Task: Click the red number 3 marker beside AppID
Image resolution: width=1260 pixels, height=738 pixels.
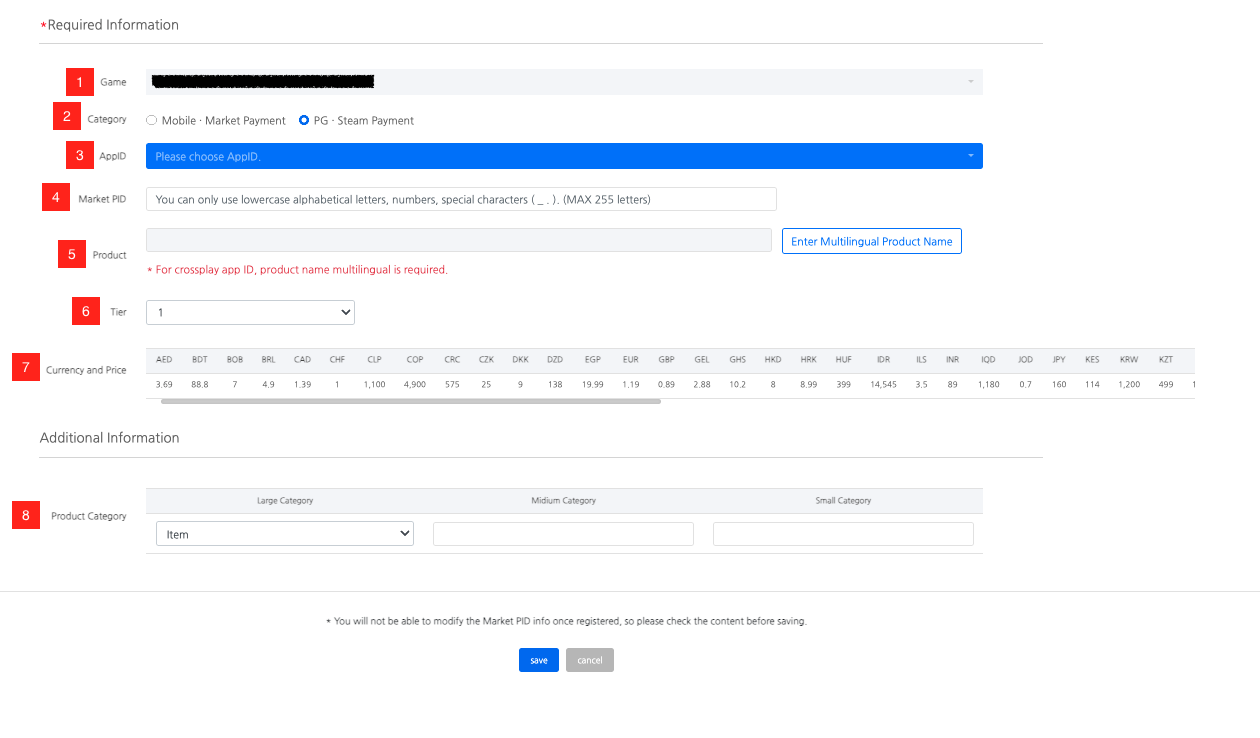Action: [x=79, y=156]
